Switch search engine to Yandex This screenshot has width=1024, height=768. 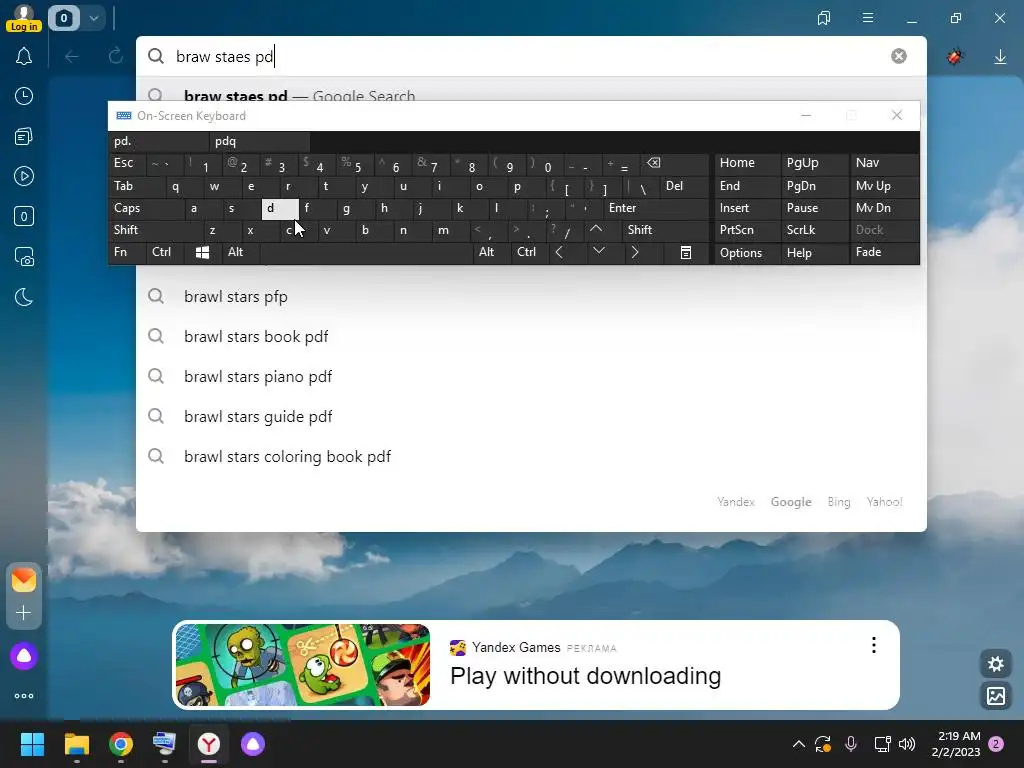tap(736, 502)
